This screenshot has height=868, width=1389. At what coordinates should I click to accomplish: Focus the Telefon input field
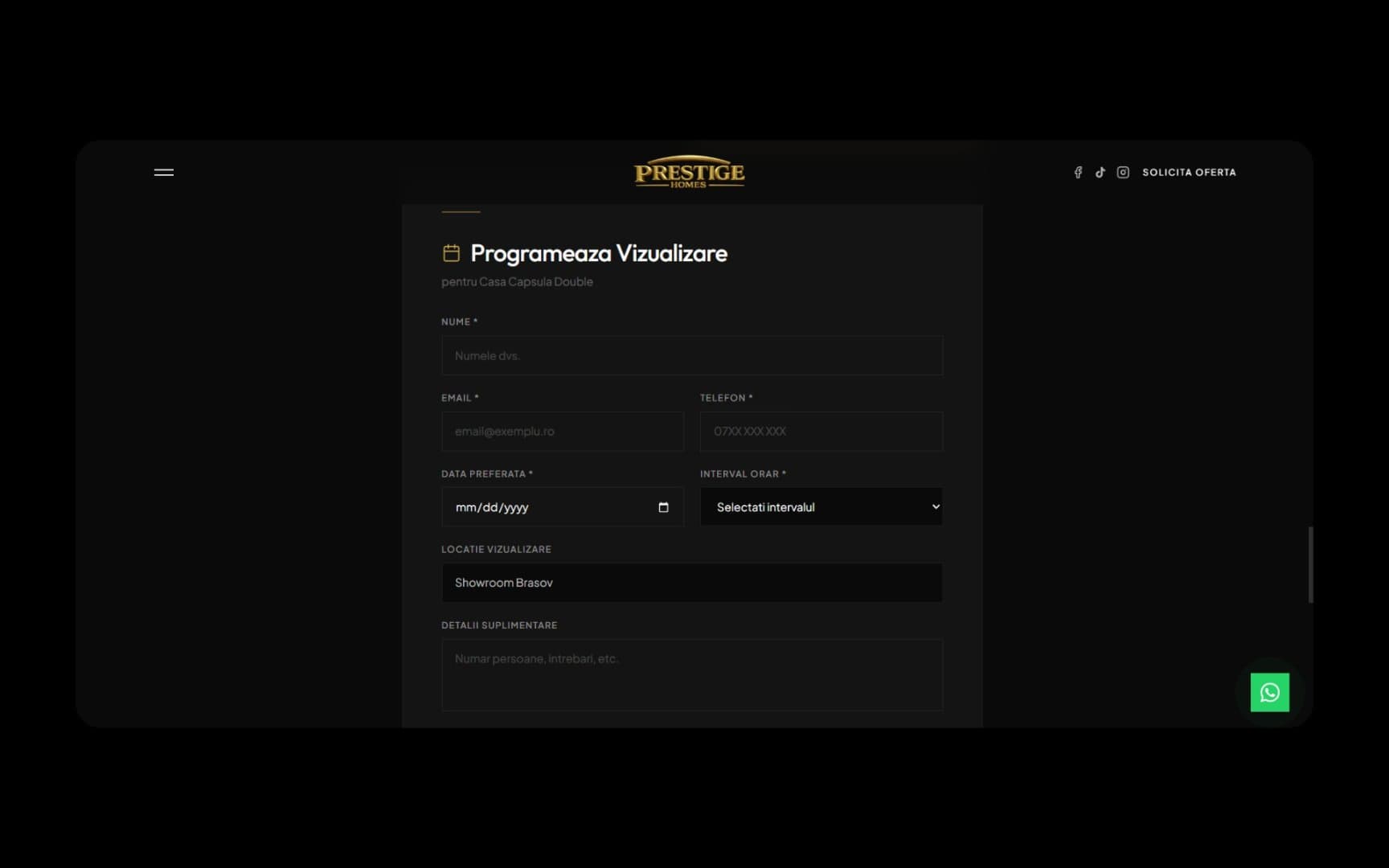822,432
